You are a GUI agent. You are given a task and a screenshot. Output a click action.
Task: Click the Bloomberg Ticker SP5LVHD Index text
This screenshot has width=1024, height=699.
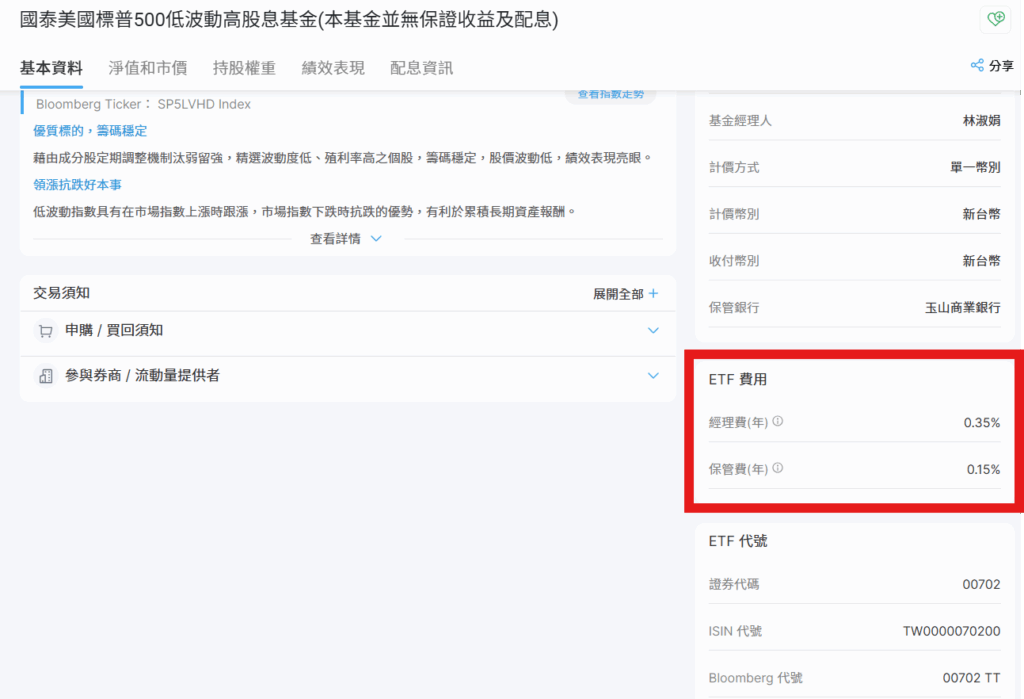(143, 105)
